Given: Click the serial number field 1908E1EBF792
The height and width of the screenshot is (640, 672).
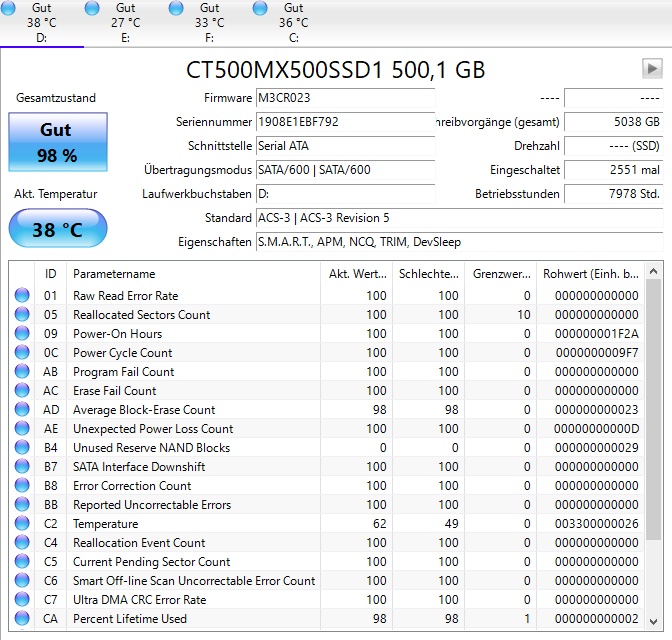Looking at the screenshot, I should click(345, 122).
